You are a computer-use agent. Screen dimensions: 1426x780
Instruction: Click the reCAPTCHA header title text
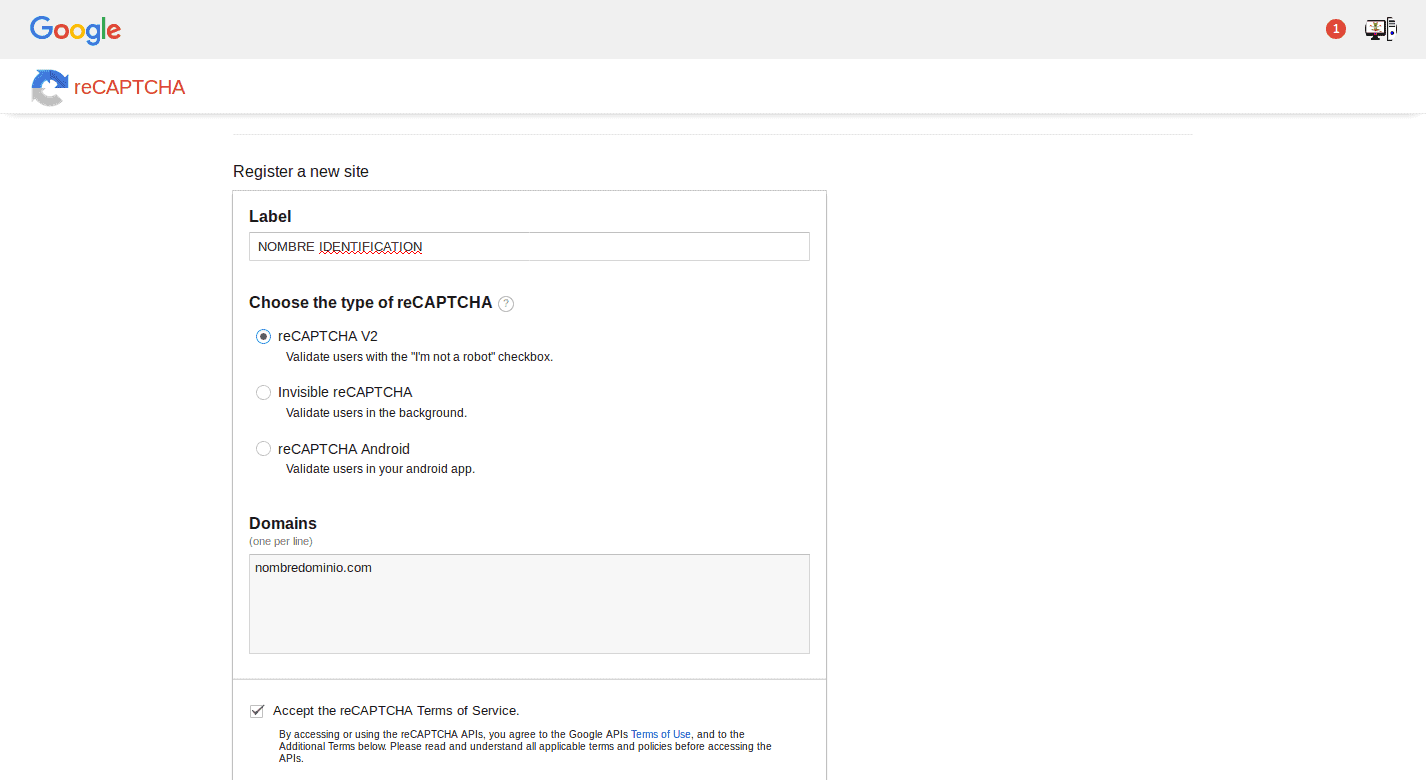(x=130, y=87)
